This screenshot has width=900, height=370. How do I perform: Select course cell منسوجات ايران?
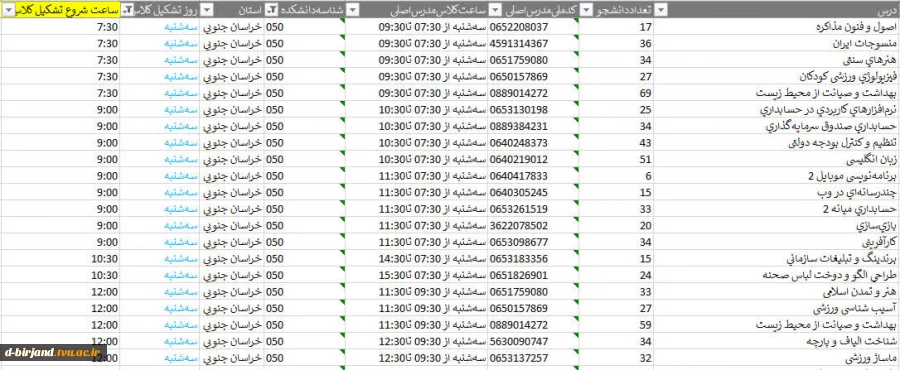[777, 44]
